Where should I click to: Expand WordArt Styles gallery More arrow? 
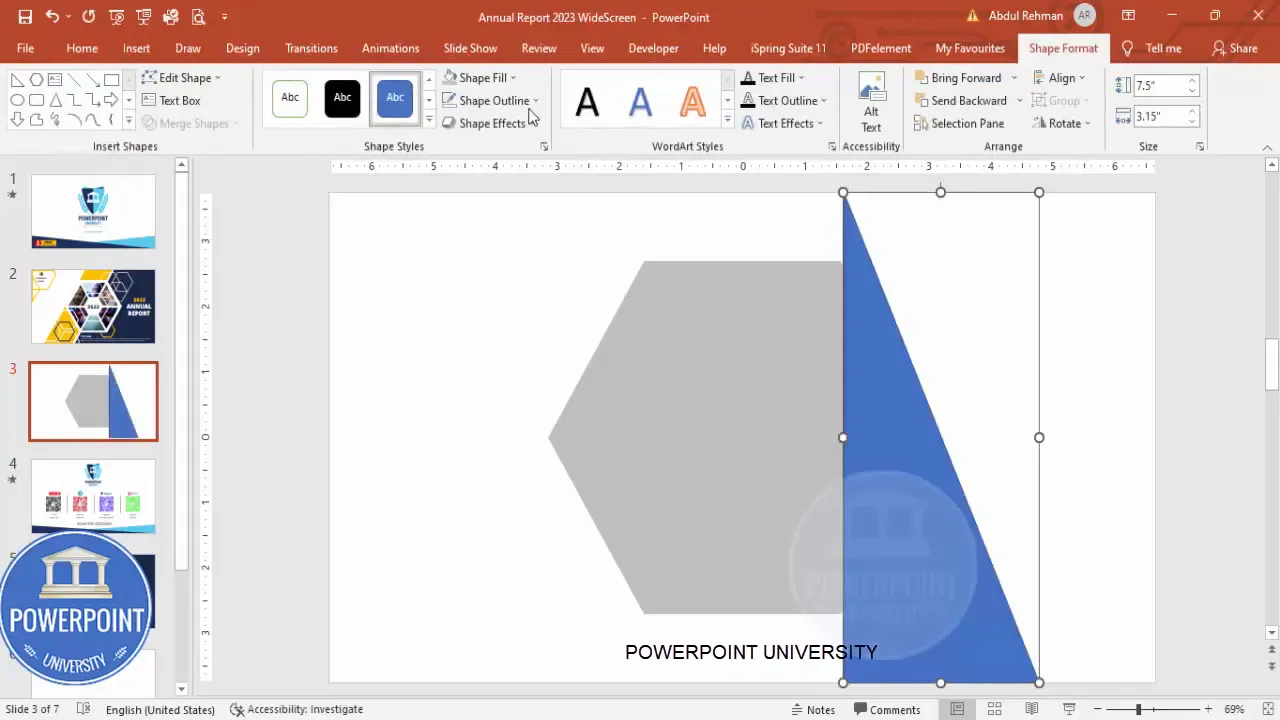(x=727, y=120)
